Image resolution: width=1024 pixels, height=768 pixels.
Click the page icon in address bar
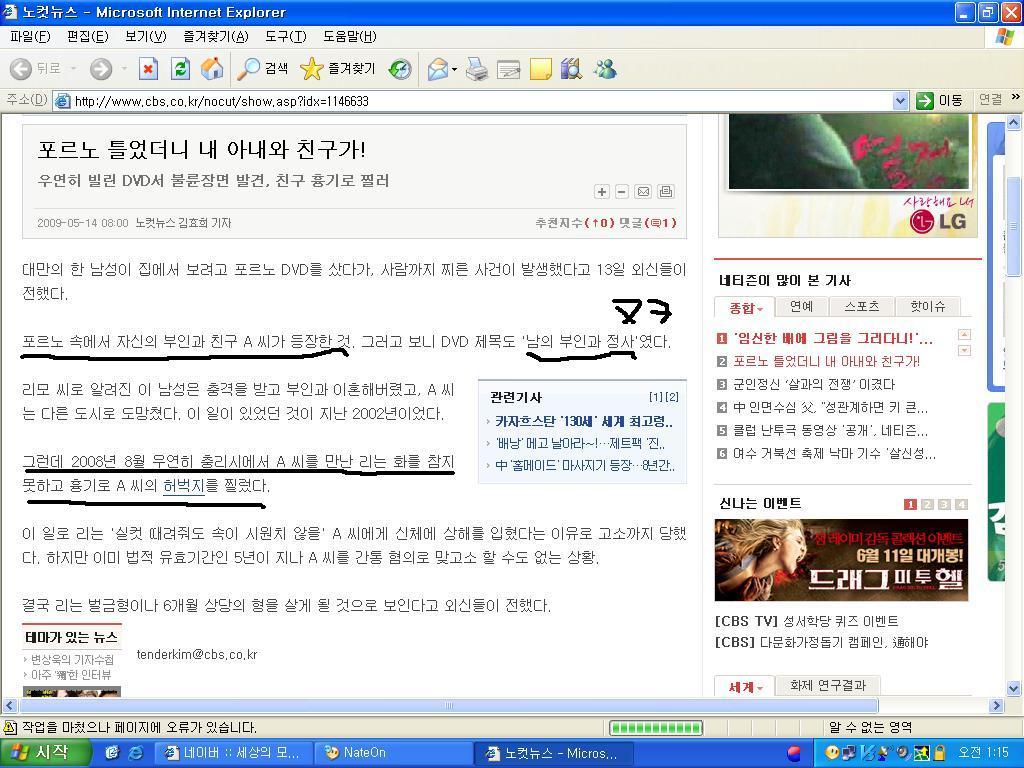63,101
